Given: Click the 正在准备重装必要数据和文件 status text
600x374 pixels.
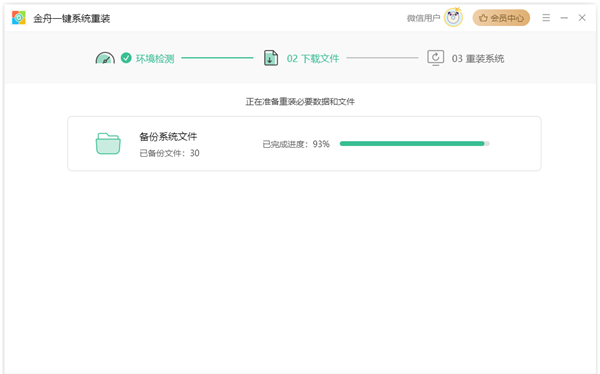Looking at the screenshot, I should pyautogui.click(x=300, y=101).
